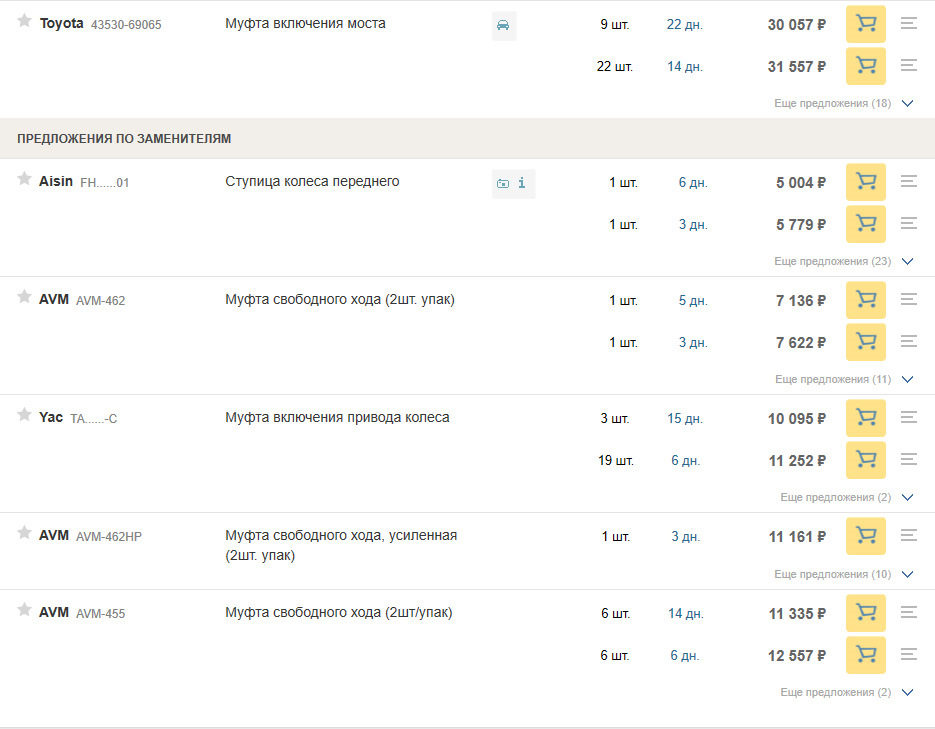935x729 pixels.
Task: Open hamburger menu for AVM-455 11 335 ₽ offer
Action: click(909, 612)
